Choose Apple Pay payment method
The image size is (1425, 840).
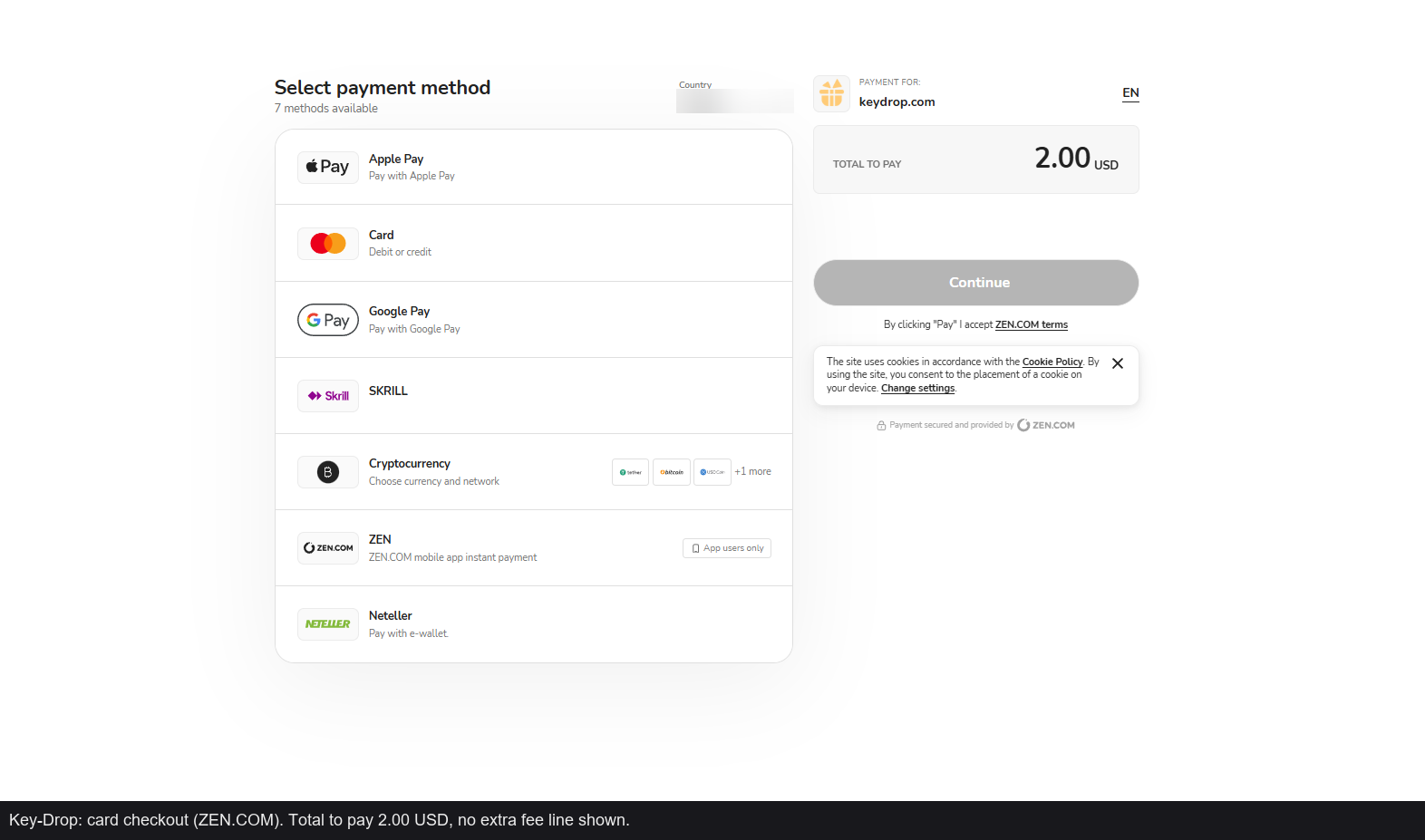(x=534, y=167)
